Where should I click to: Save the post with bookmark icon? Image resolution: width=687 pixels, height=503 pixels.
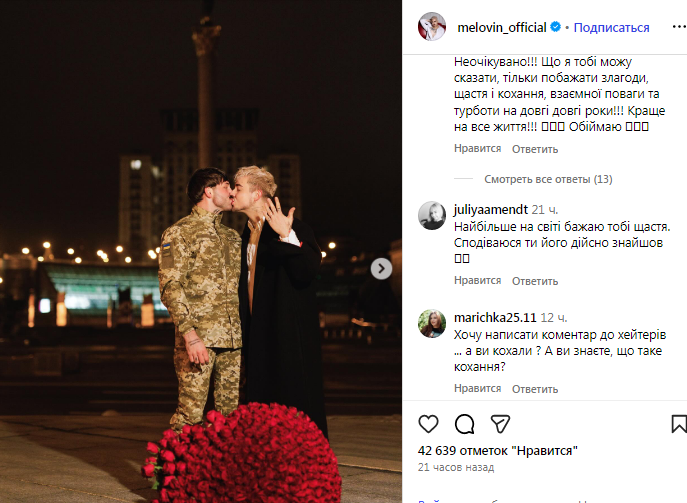679,424
